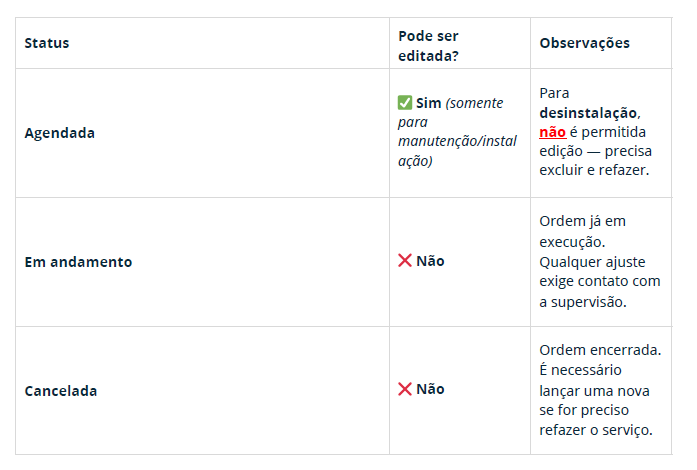
Task: Click the "Ordem já em execução" text
Action: (x=582, y=231)
